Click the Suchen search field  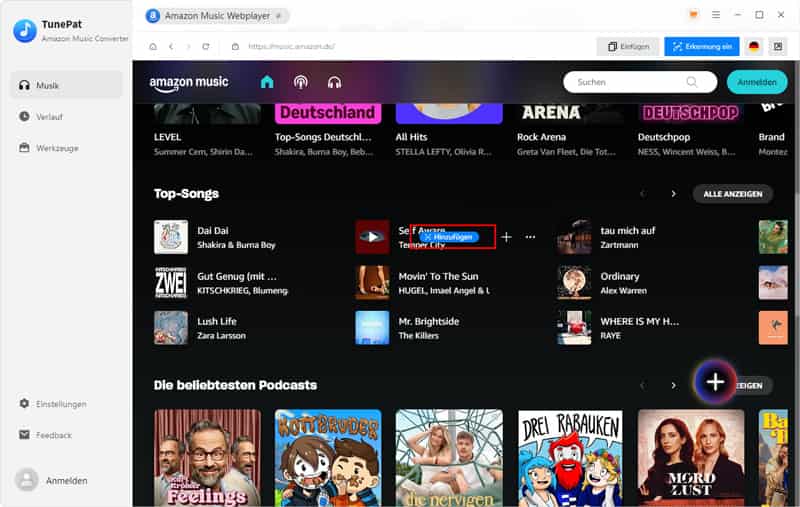640,82
